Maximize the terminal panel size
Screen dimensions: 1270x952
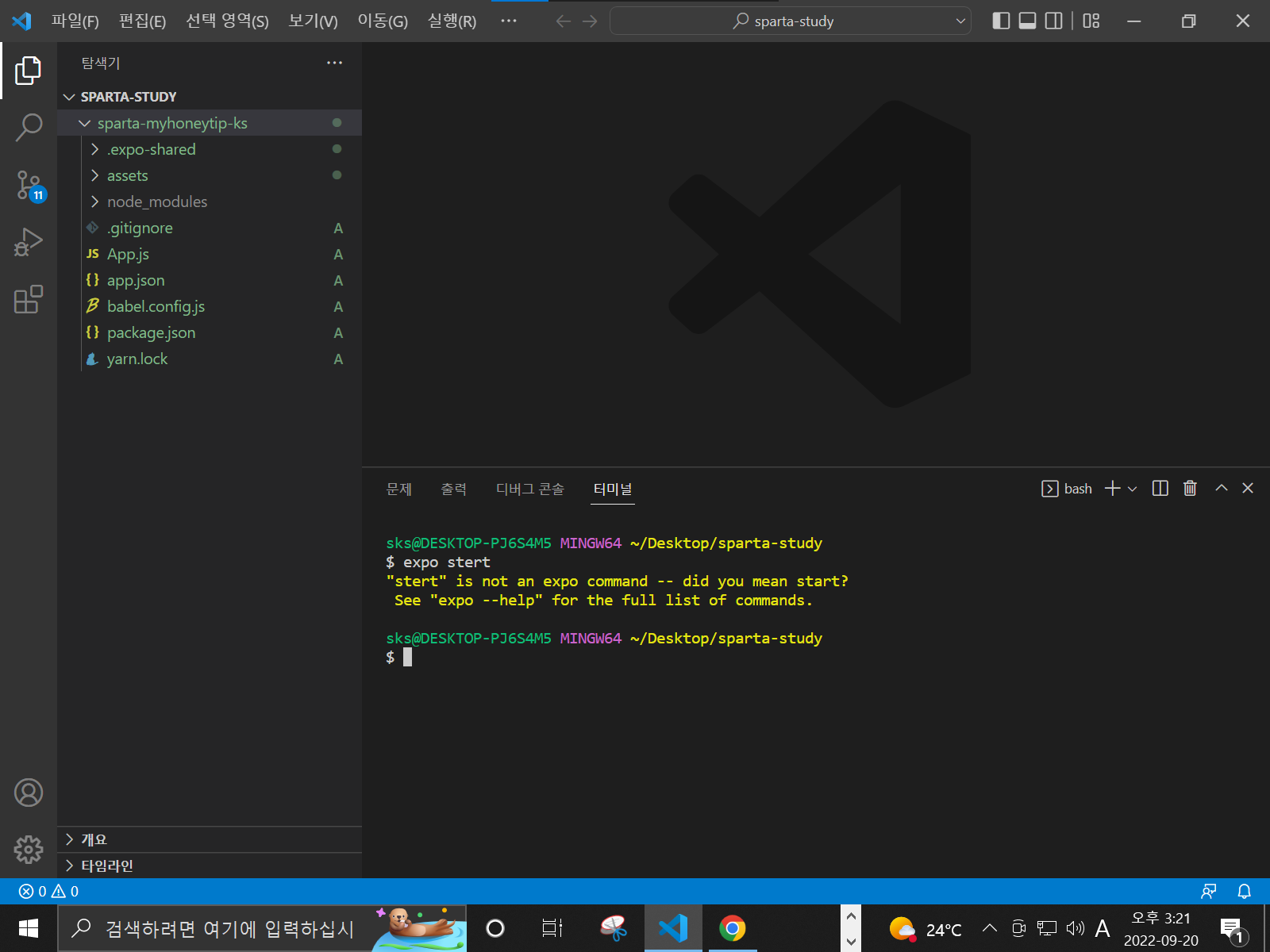point(1222,489)
